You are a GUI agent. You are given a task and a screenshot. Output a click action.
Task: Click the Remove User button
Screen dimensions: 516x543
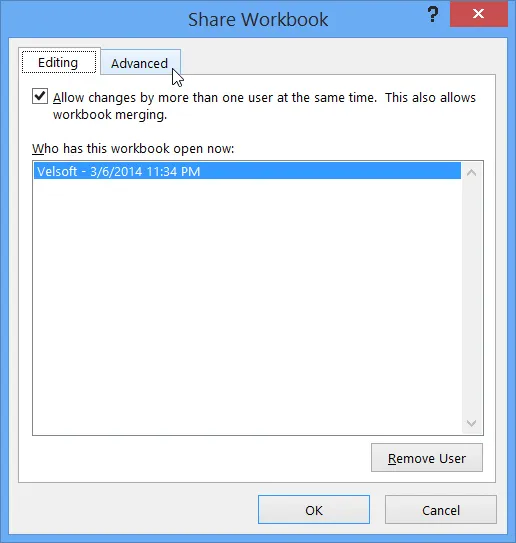pos(427,458)
